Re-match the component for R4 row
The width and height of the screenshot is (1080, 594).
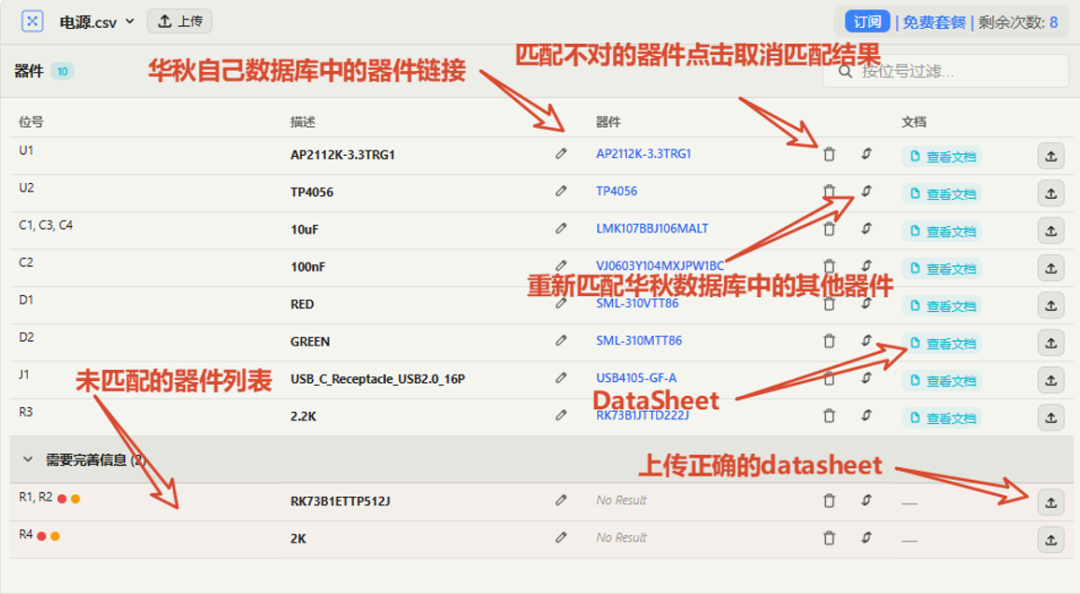click(866, 537)
